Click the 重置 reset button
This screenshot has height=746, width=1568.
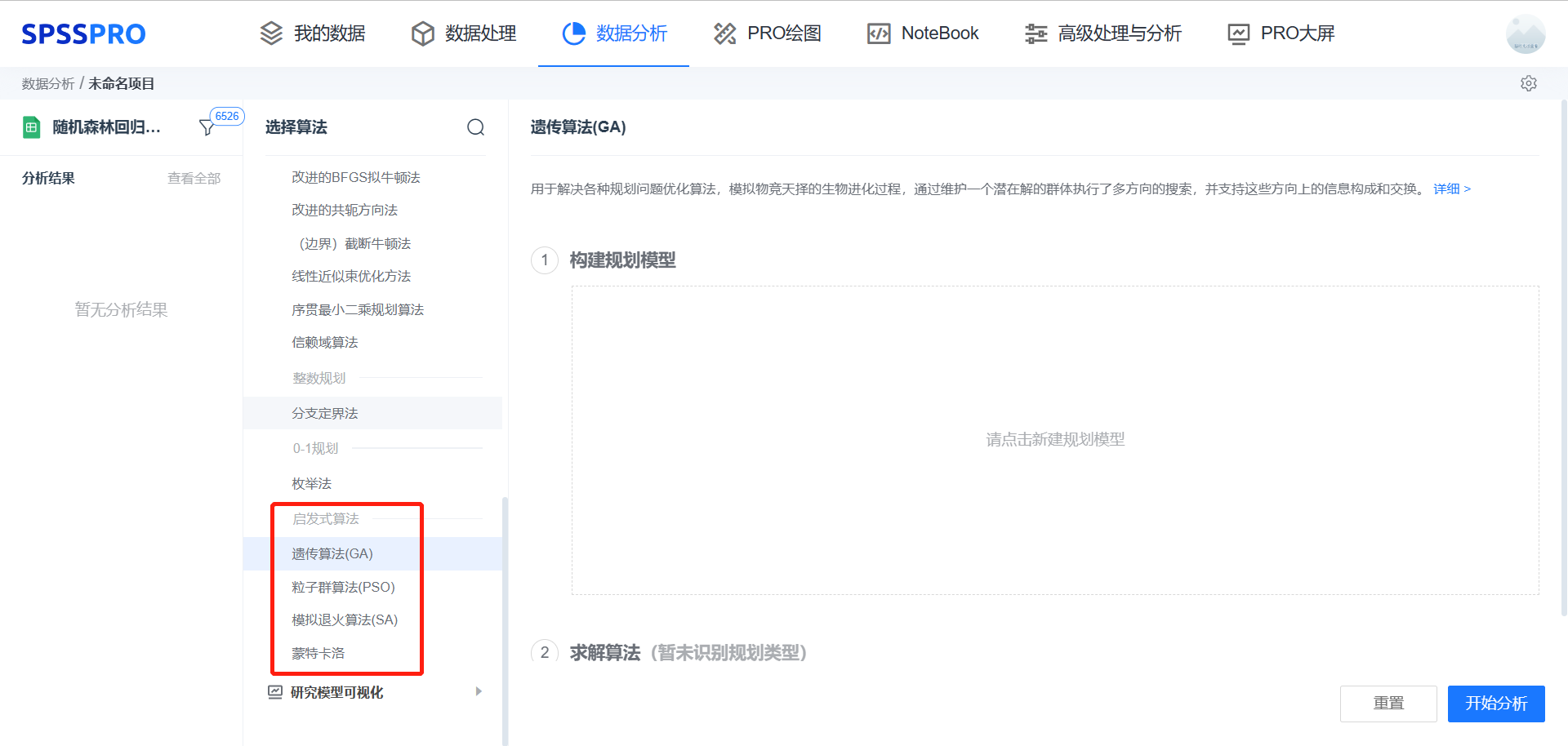pos(1388,703)
